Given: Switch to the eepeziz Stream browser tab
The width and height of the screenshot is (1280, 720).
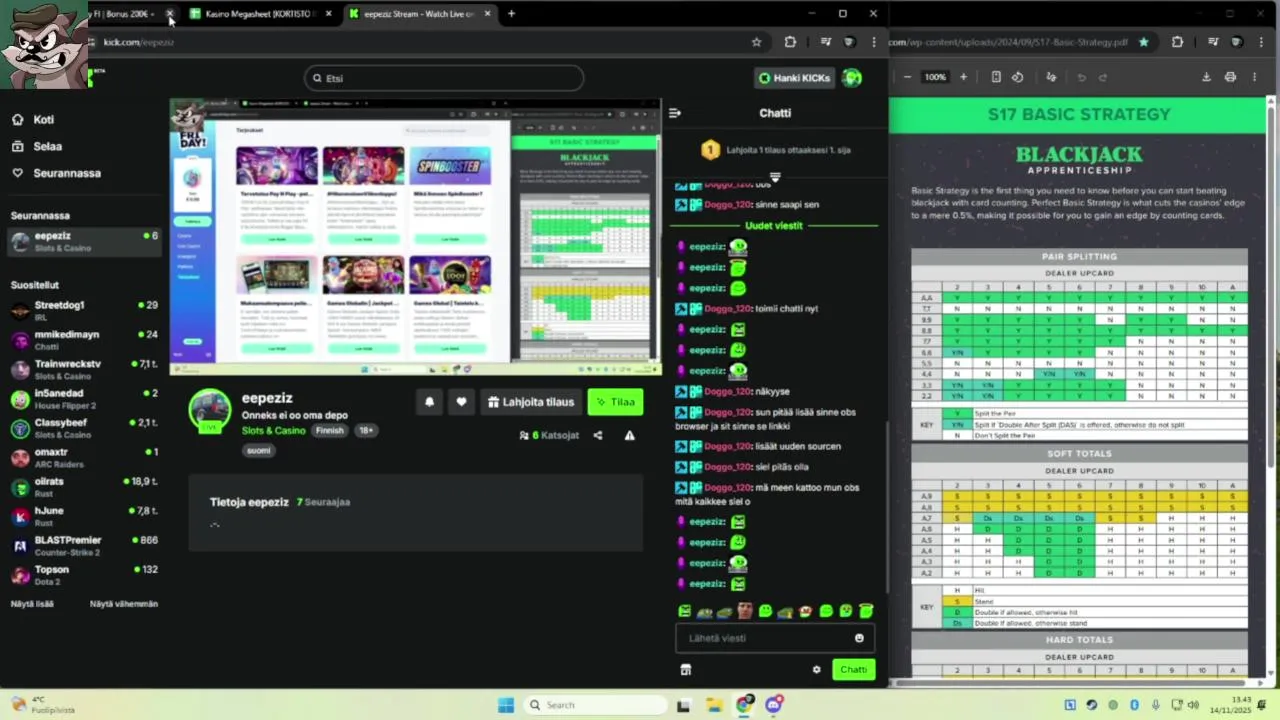Looking at the screenshot, I should pos(420,14).
